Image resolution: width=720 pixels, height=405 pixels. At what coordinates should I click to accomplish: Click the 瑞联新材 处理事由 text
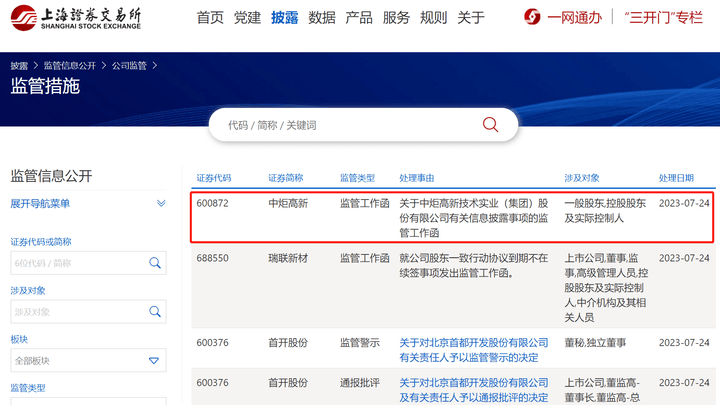[473, 265]
